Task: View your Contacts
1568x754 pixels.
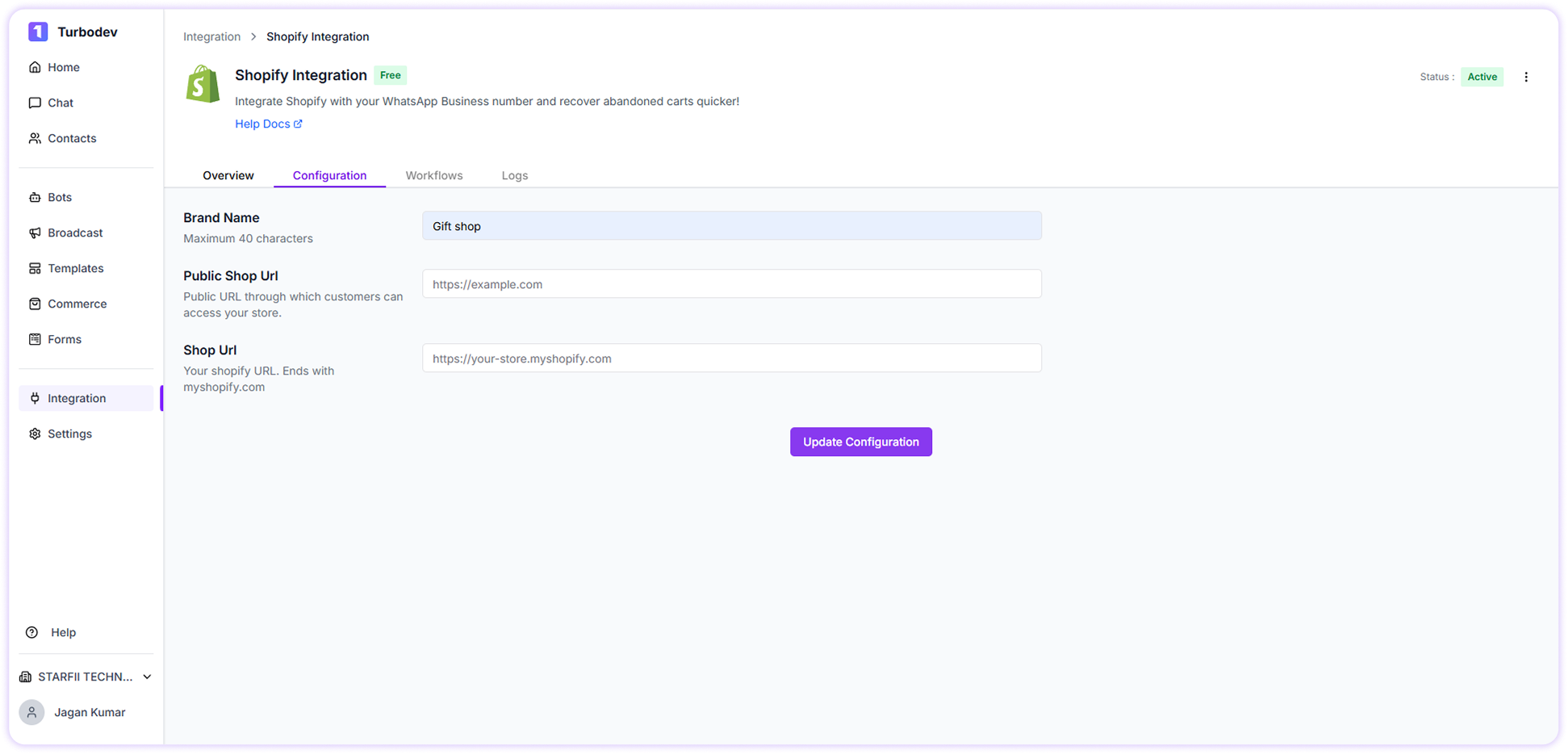Action: [71, 138]
